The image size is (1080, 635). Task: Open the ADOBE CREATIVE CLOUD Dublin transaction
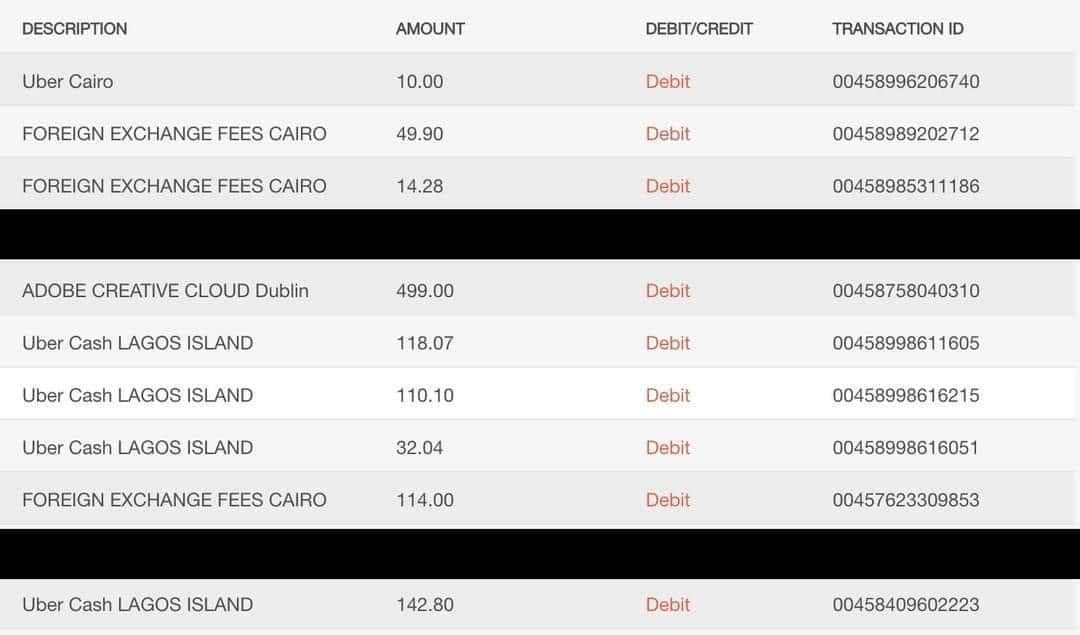(x=537, y=291)
